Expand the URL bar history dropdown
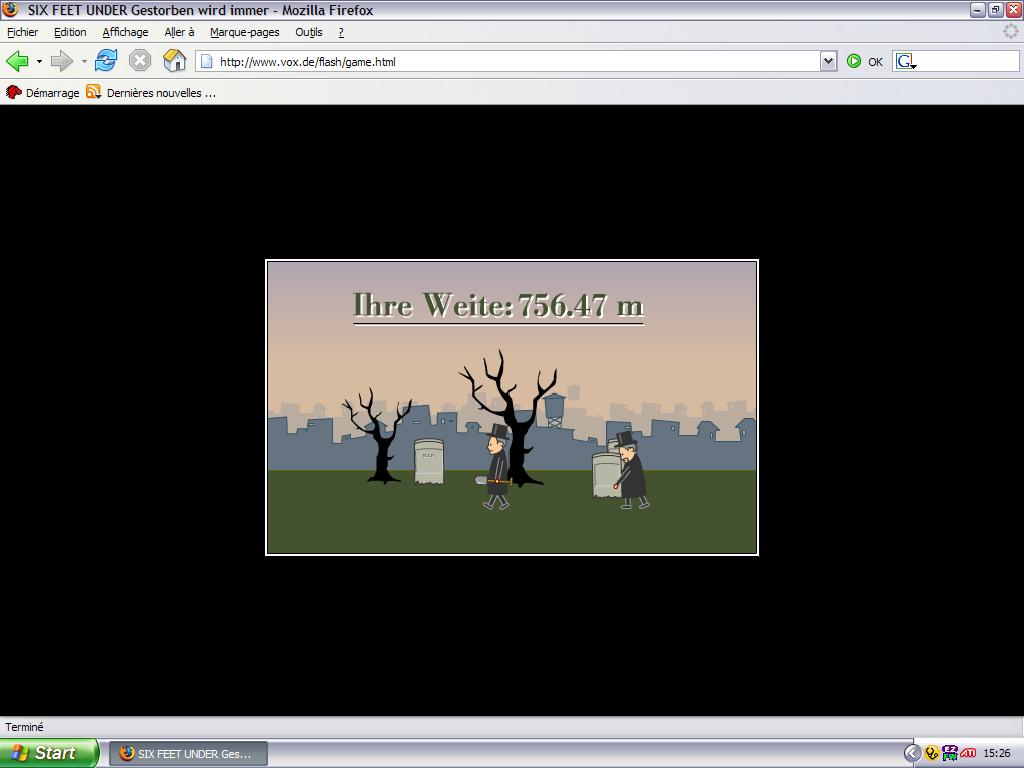Screen dimensions: 1024x768 click(x=828, y=61)
